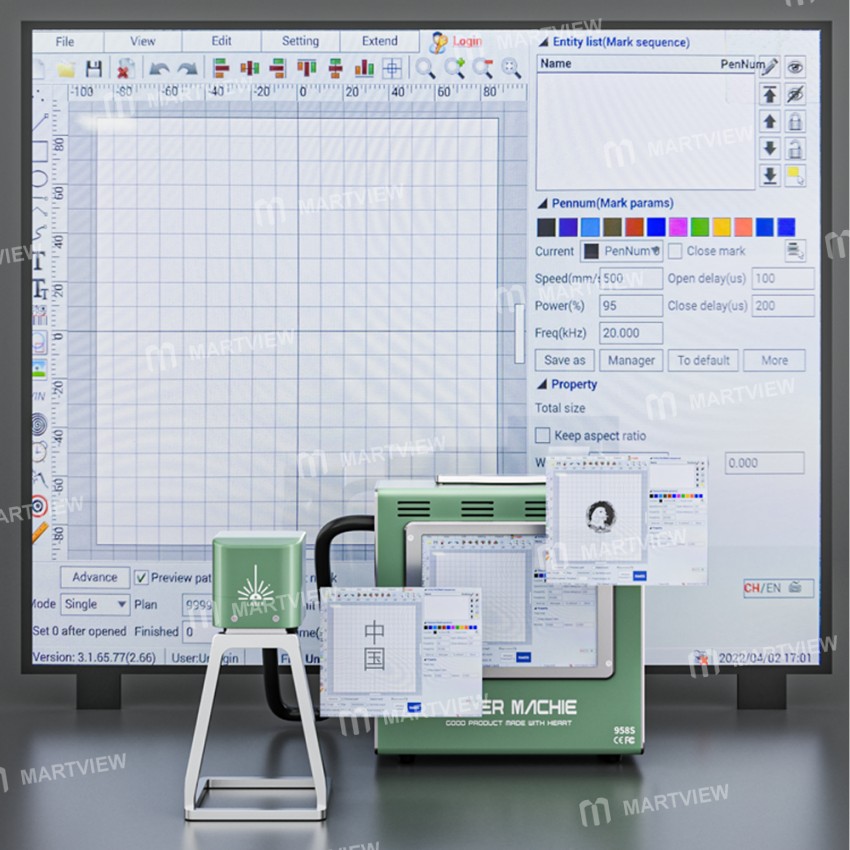Lock entity with the closed padlock
The image size is (850, 850).
[x=795, y=121]
